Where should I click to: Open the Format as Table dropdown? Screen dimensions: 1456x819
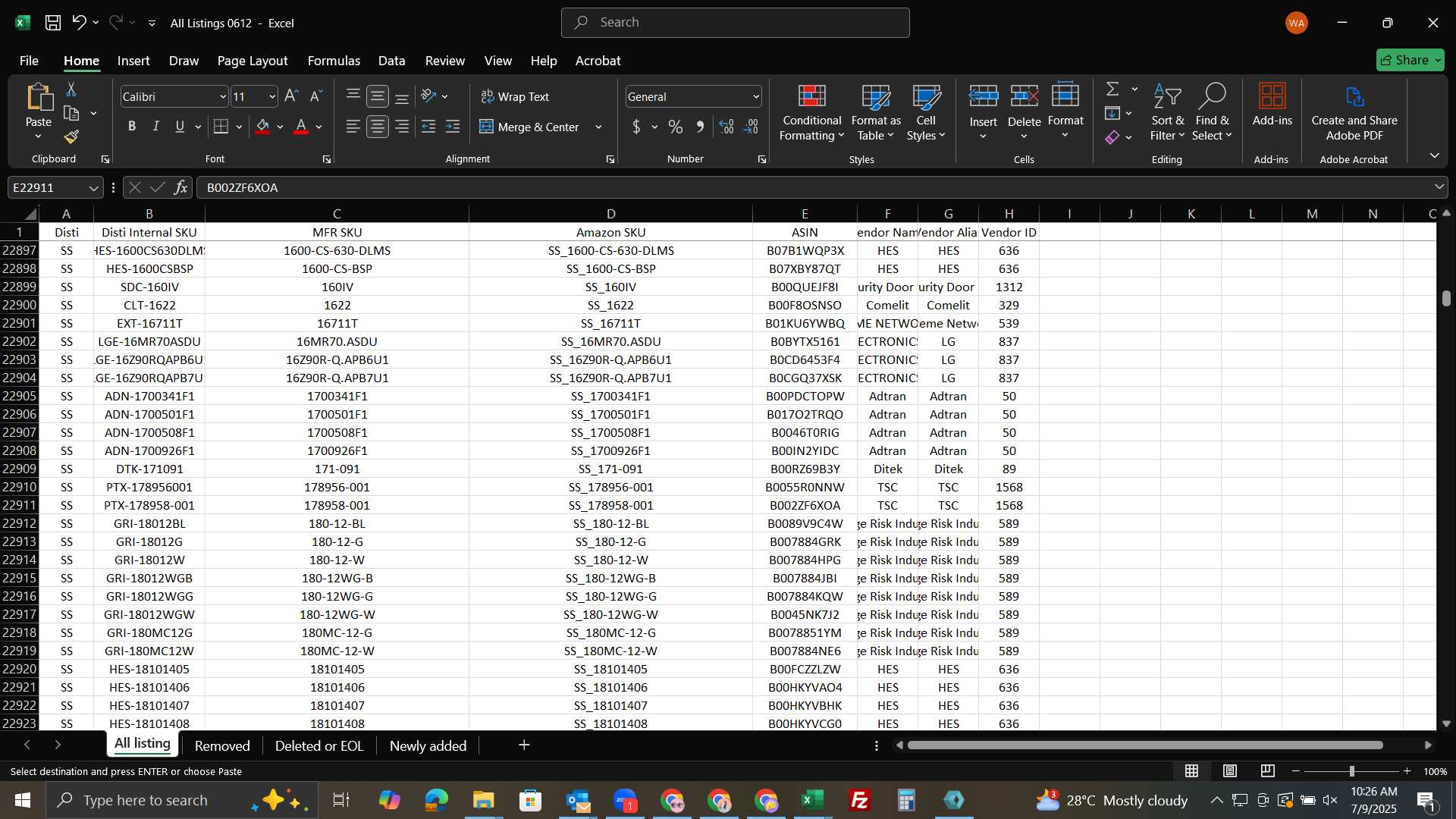point(876,112)
